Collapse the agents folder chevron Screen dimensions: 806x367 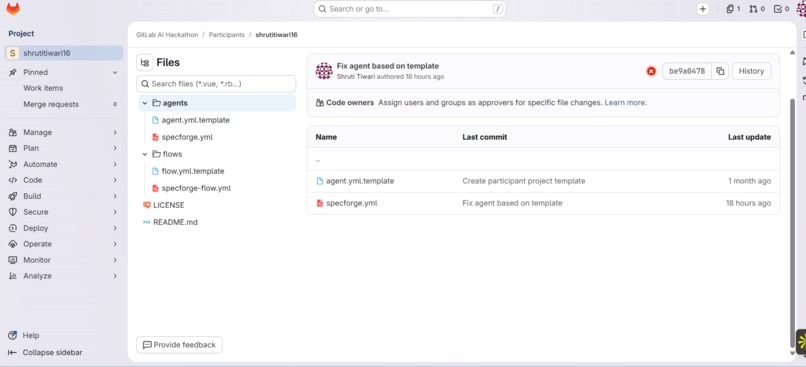[145, 103]
